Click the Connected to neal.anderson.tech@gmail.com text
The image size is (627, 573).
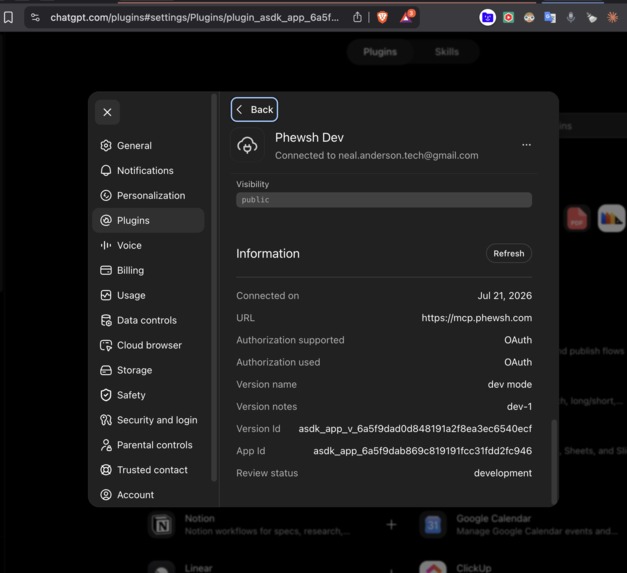[376, 156]
